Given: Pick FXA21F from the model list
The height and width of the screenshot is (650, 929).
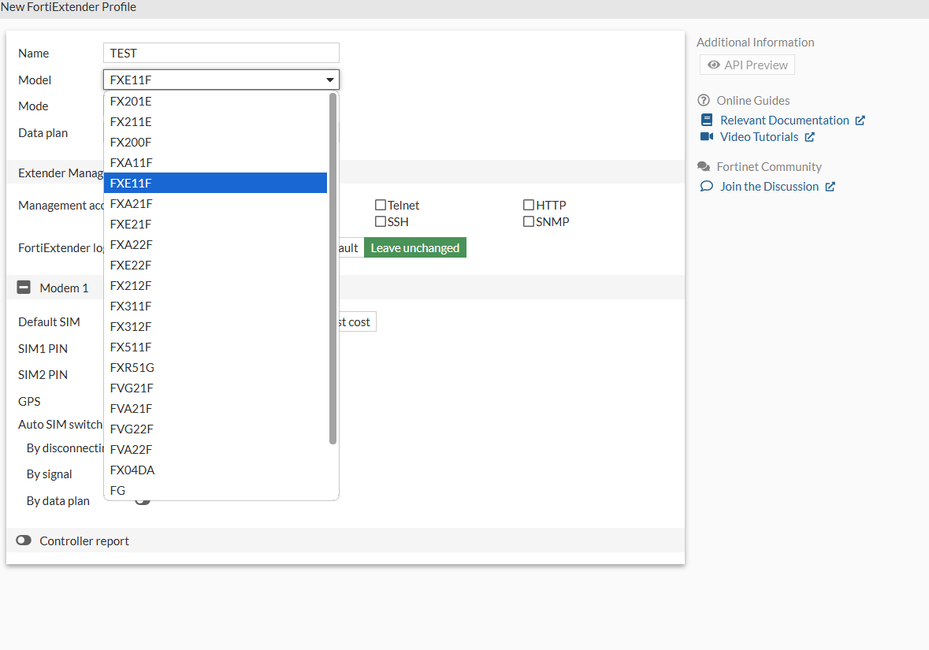Looking at the screenshot, I should (x=215, y=203).
